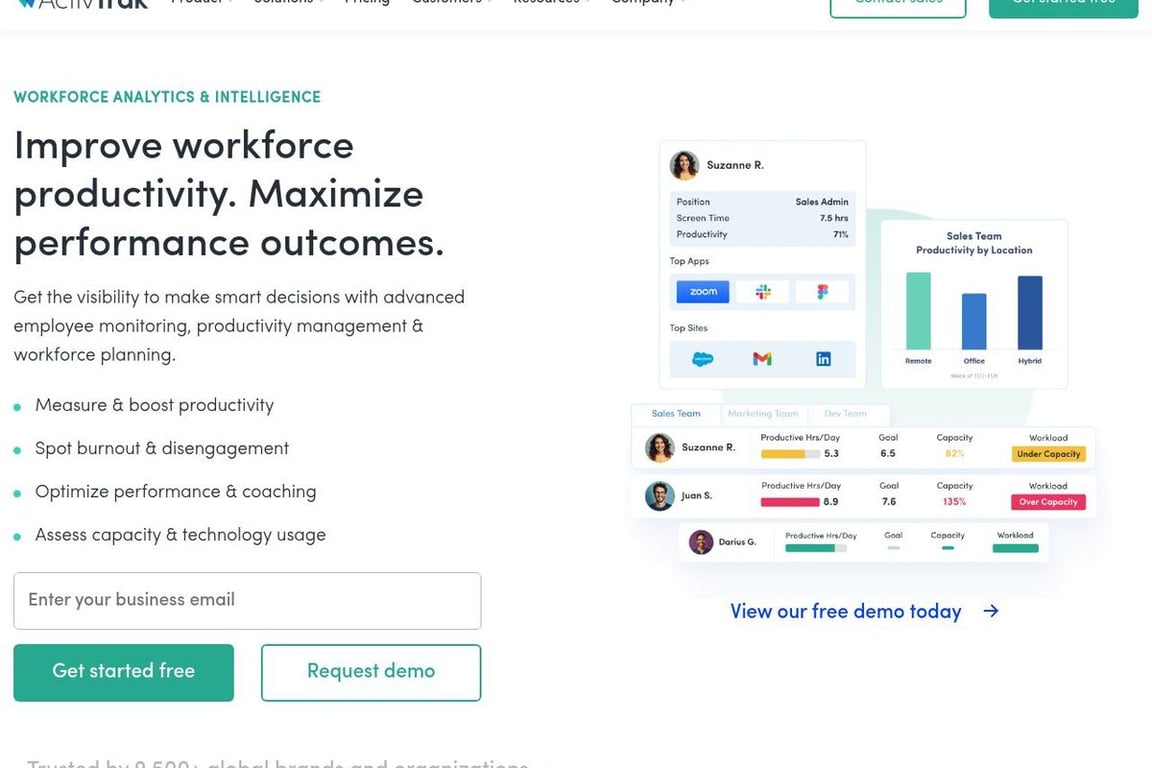Click Suzanne's 82% capacity value

click(954, 453)
